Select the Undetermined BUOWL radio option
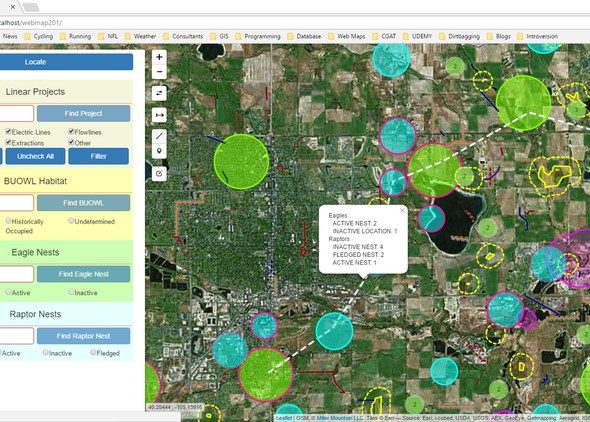The image size is (590, 422). [x=71, y=221]
